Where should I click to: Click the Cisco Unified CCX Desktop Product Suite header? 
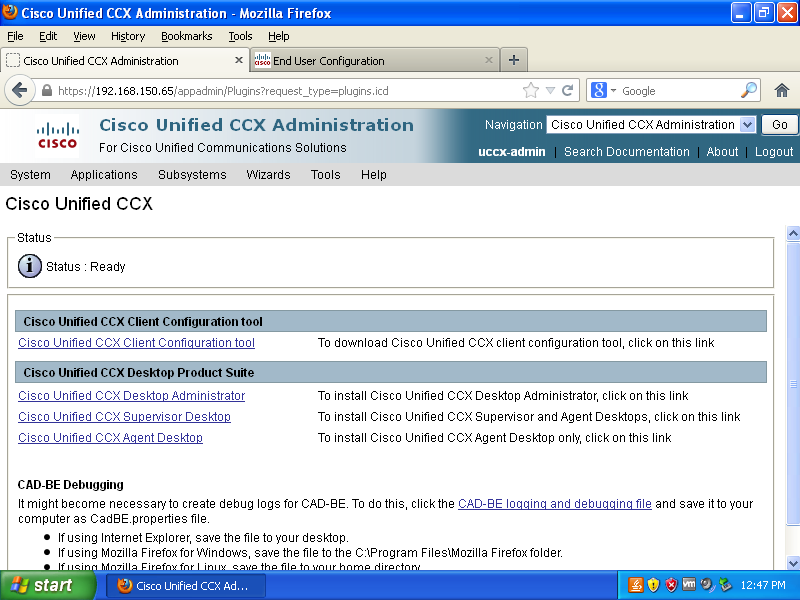point(391,372)
